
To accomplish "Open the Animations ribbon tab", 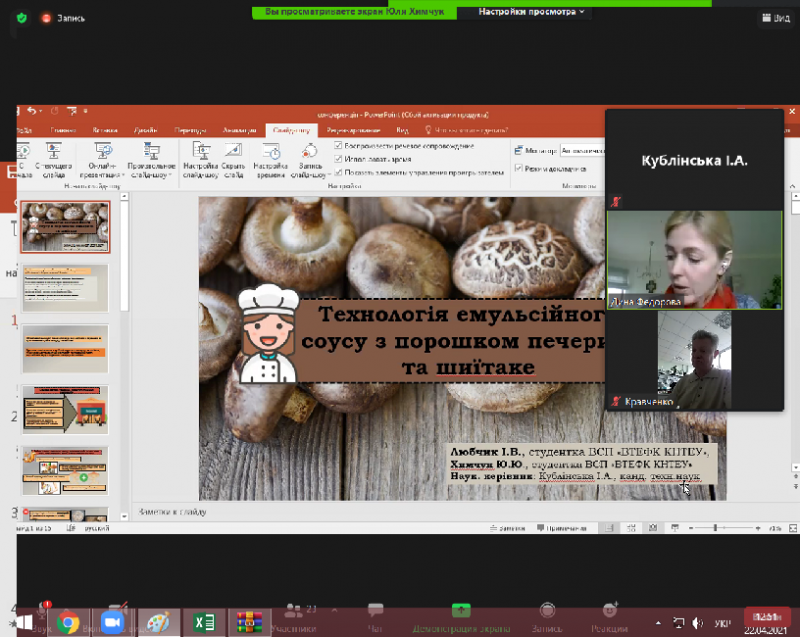I will click(x=239, y=130).
